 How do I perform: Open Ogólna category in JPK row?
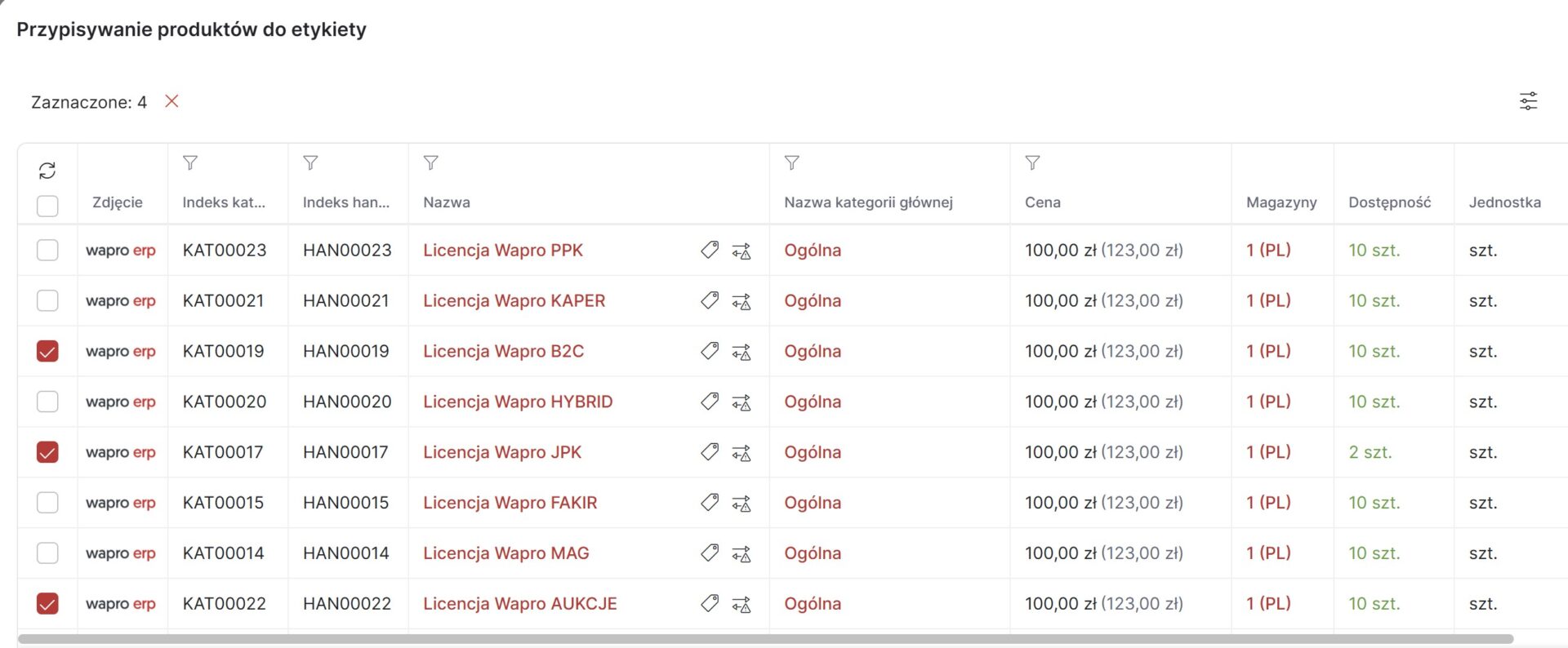[x=813, y=452]
